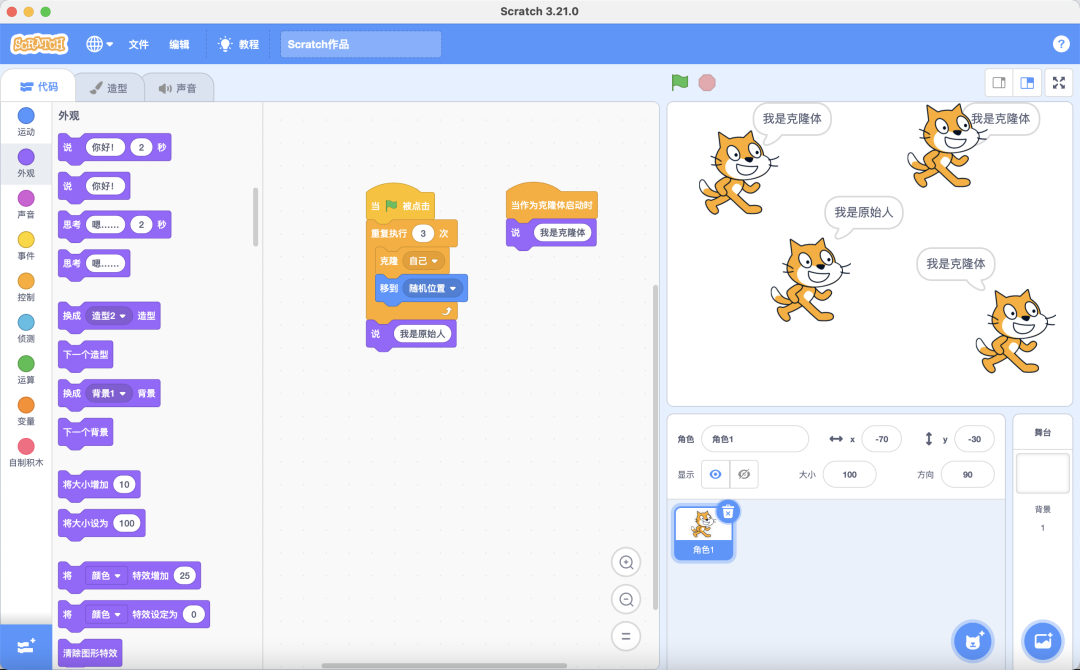Click the value 100 in 将大小设为 block
This screenshot has width=1080, height=670.
click(x=127, y=523)
